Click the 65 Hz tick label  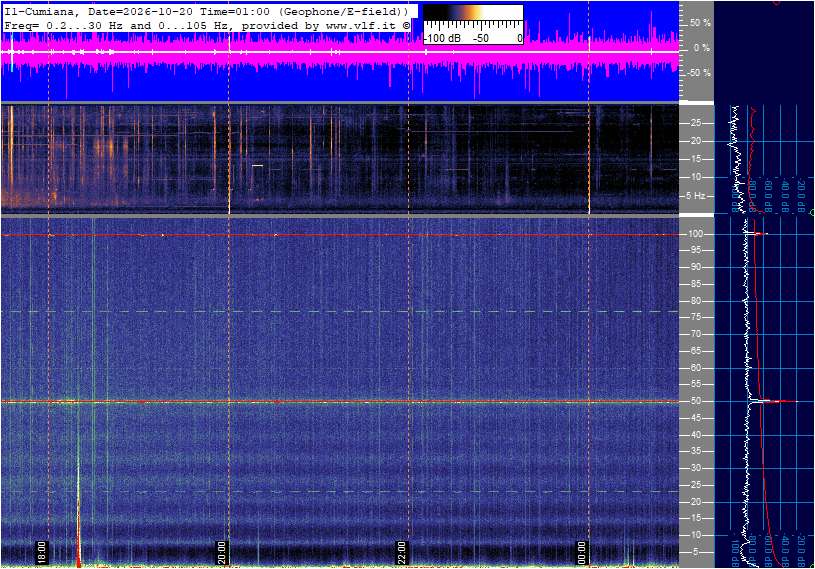[x=695, y=351]
